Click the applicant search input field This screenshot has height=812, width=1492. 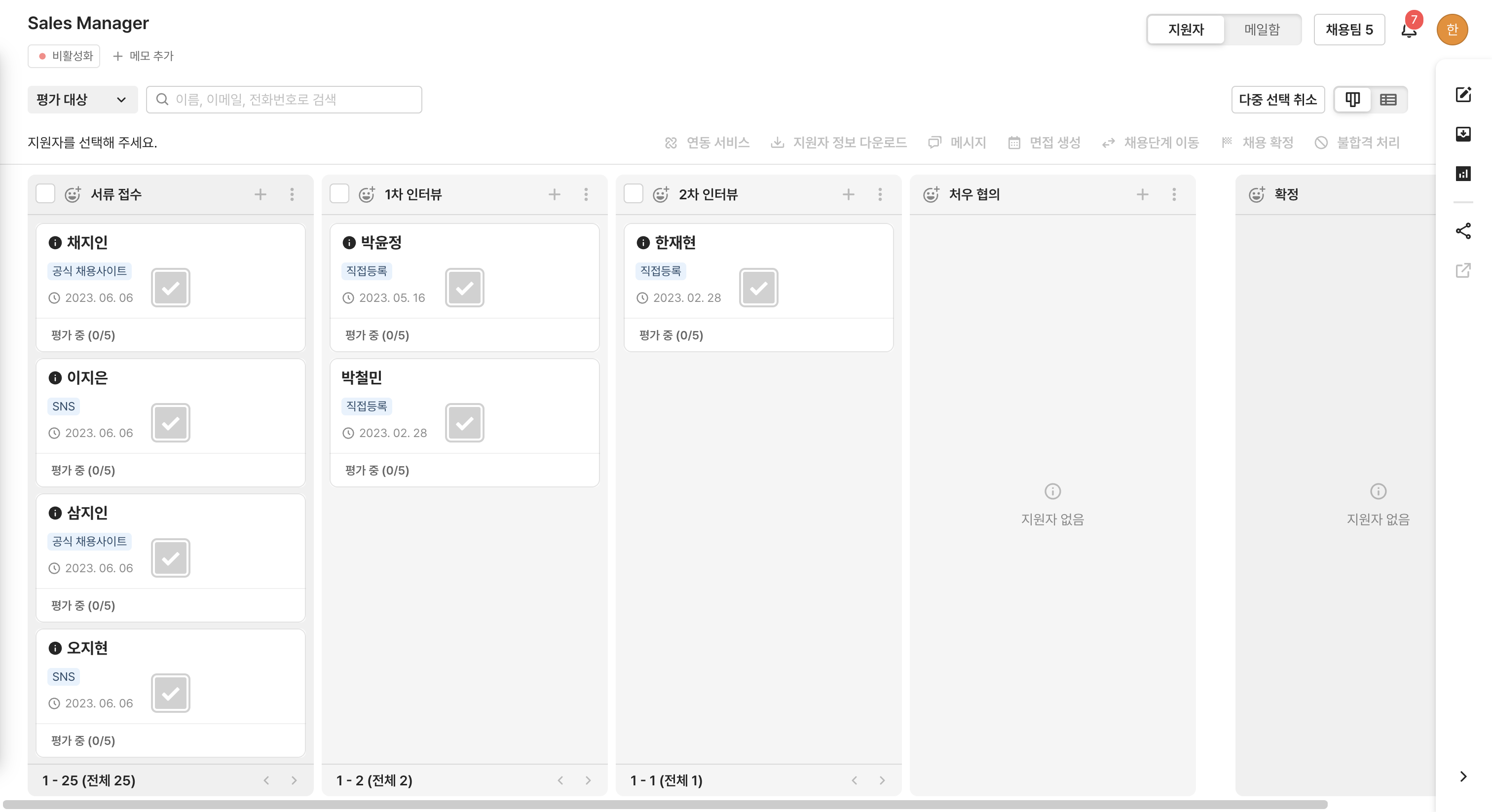[x=284, y=100]
